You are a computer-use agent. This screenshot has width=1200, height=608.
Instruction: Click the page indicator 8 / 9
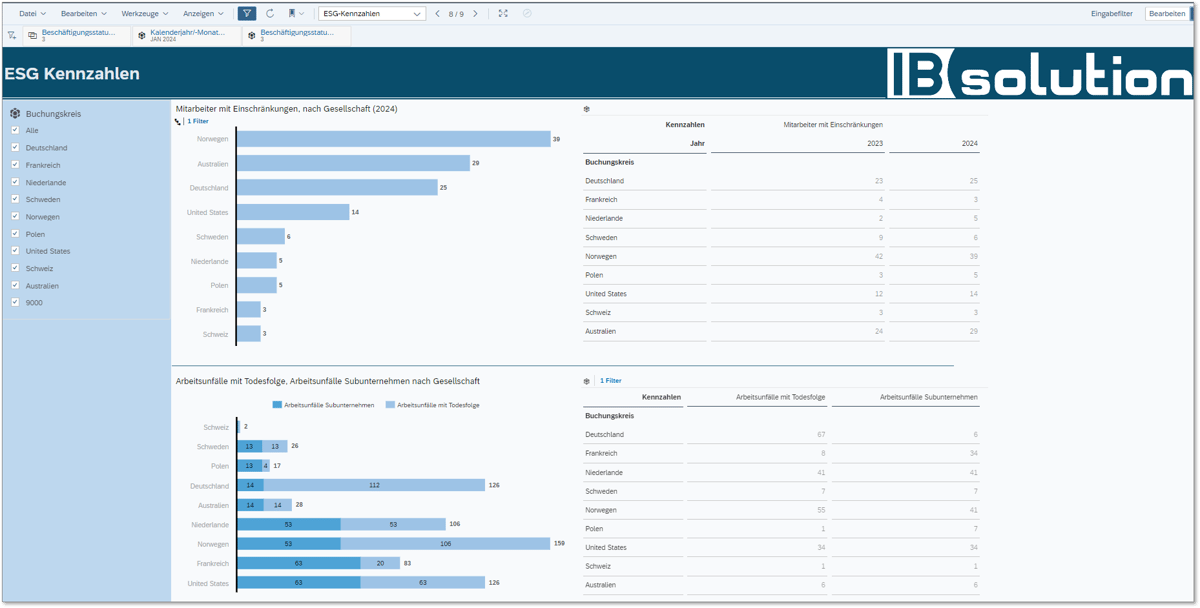tap(456, 14)
